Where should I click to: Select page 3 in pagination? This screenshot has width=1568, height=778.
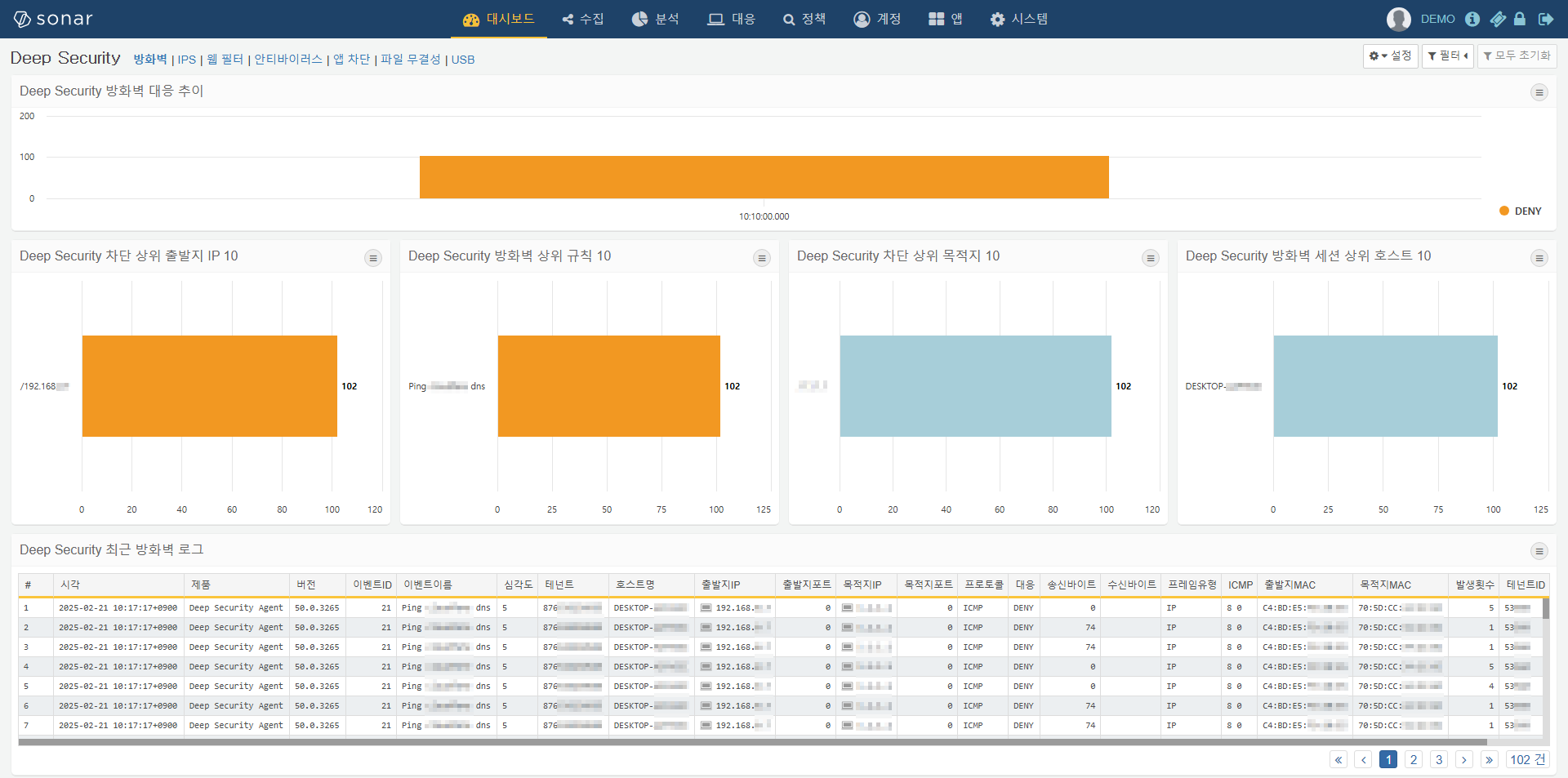(x=1439, y=759)
